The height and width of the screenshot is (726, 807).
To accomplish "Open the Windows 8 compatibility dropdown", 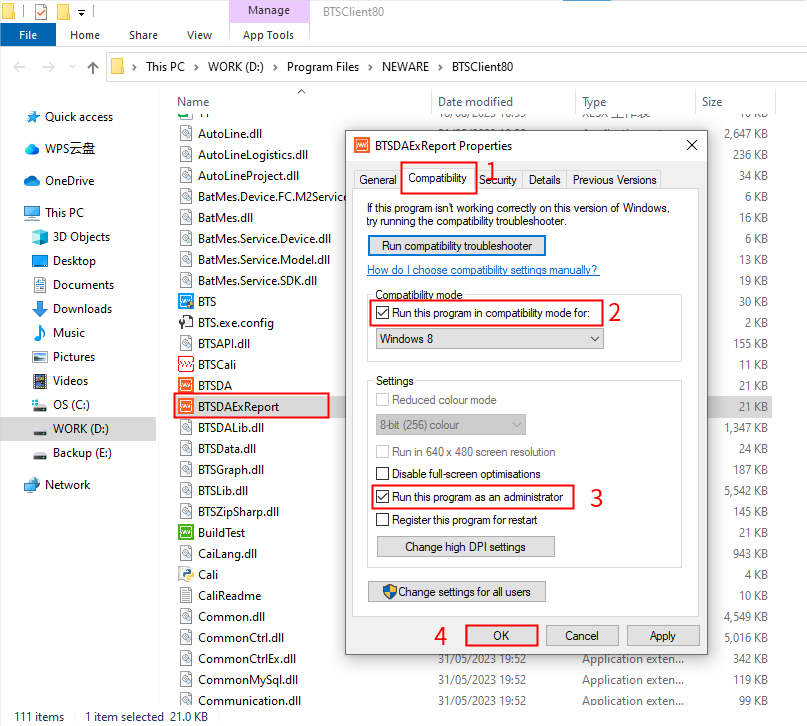I will [x=489, y=339].
